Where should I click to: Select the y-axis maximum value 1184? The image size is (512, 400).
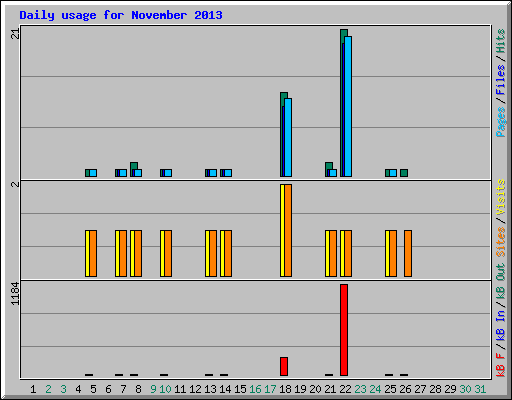15,294
